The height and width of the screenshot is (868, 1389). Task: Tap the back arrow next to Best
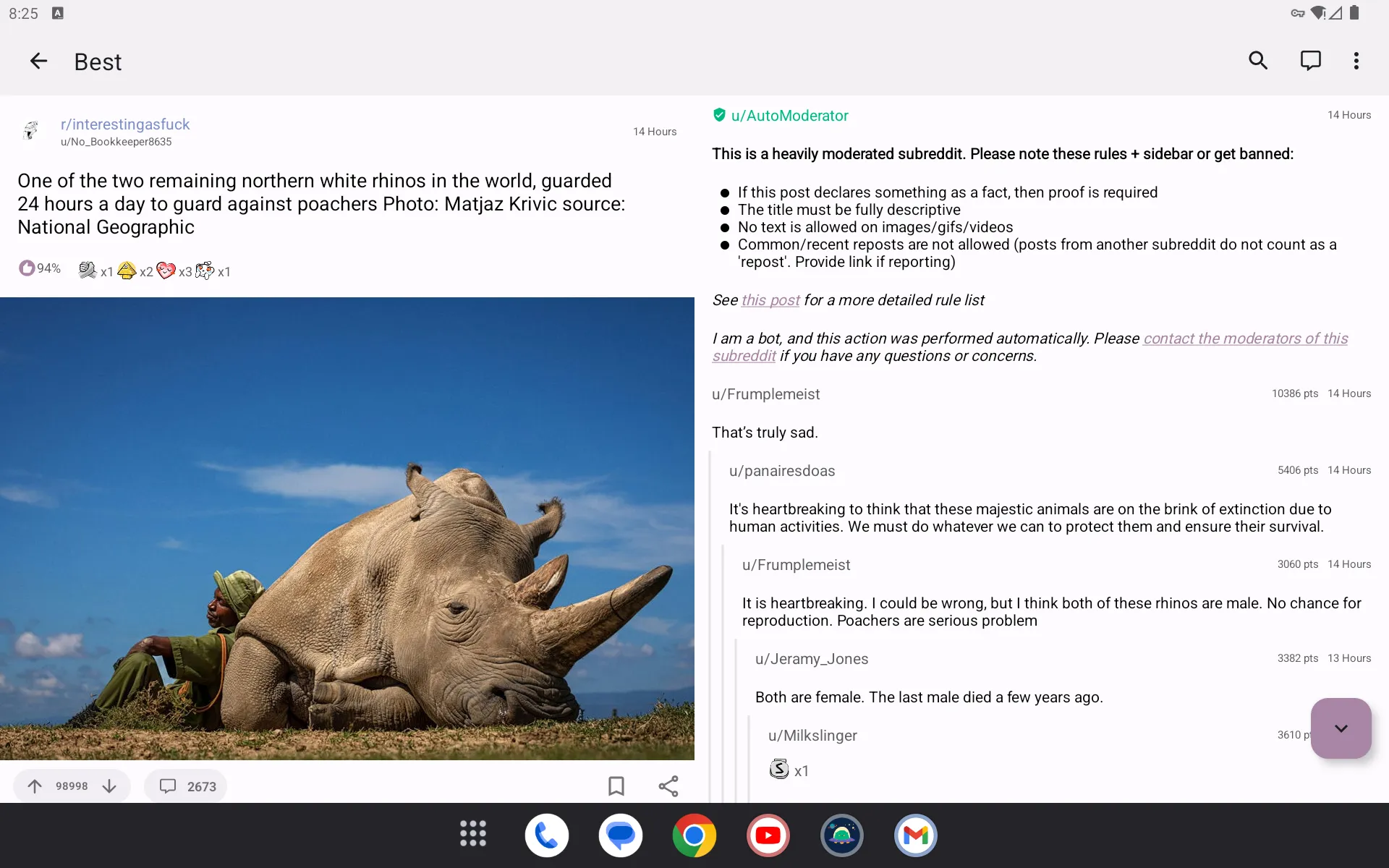coord(38,61)
